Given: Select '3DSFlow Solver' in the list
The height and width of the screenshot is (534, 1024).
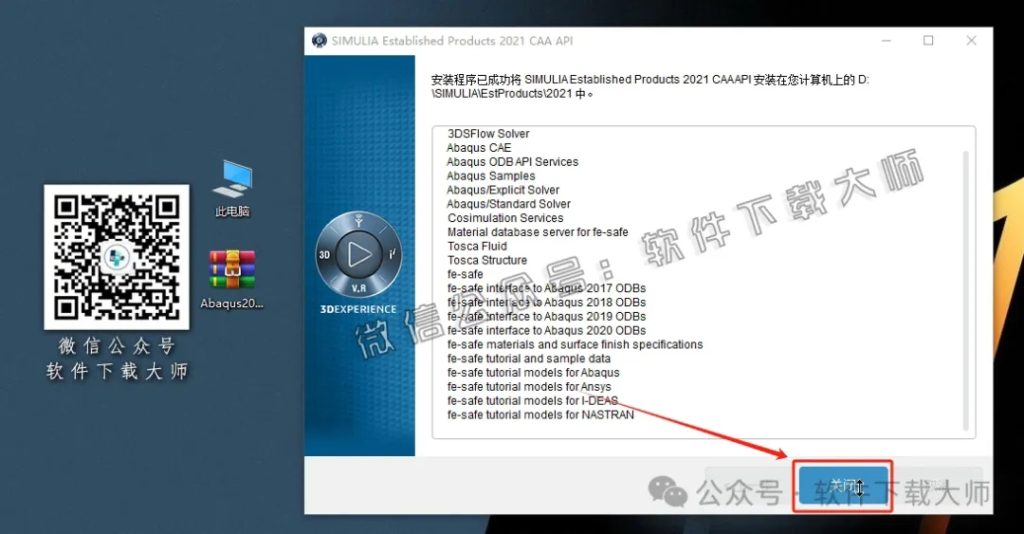Looking at the screenshot, I should [x=488, y=134].
